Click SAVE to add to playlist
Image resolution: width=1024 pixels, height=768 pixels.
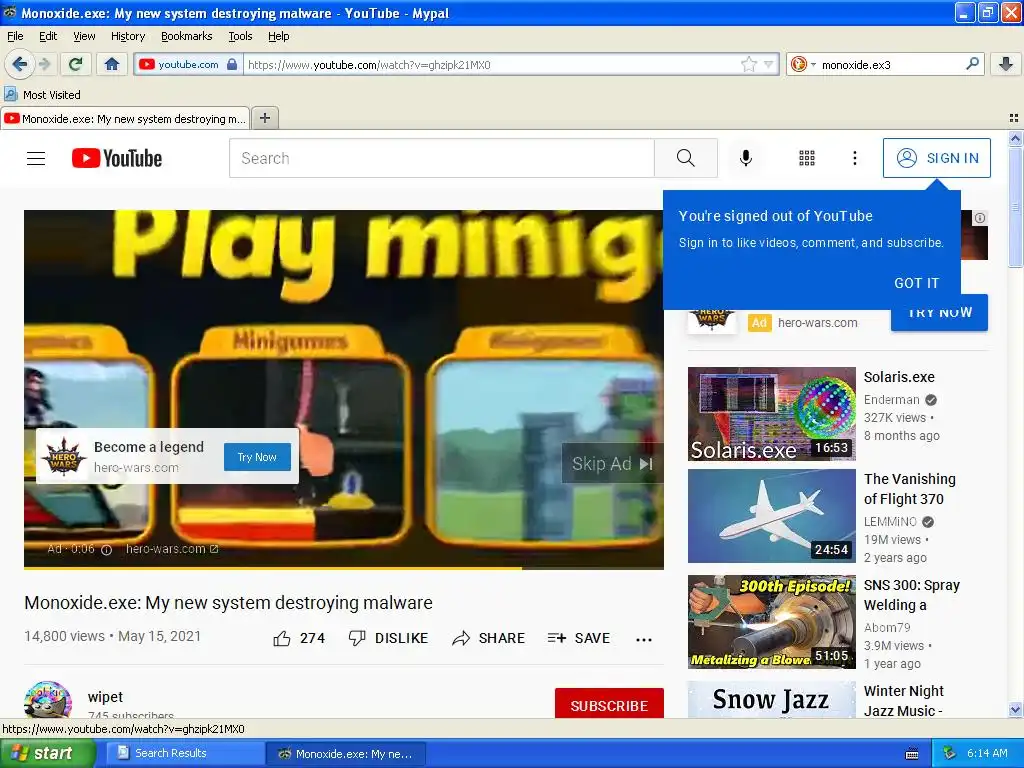tap(579, 638)
